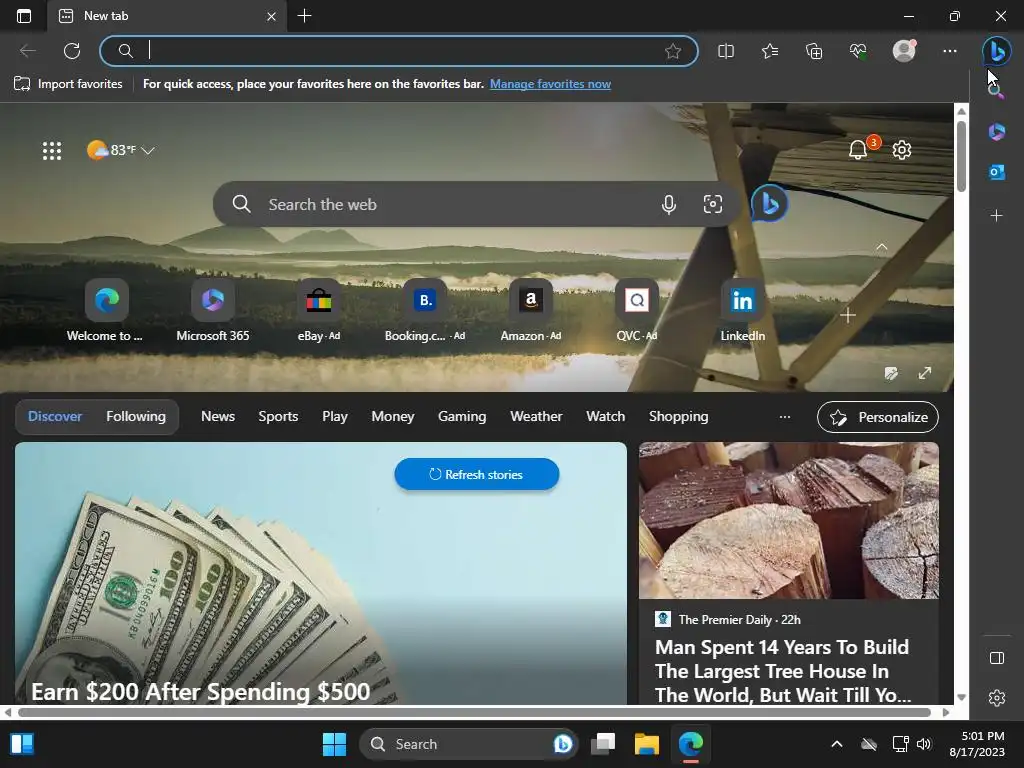Start visual search camera icon
Screen dimensions: 1024x768
point(712,204)
